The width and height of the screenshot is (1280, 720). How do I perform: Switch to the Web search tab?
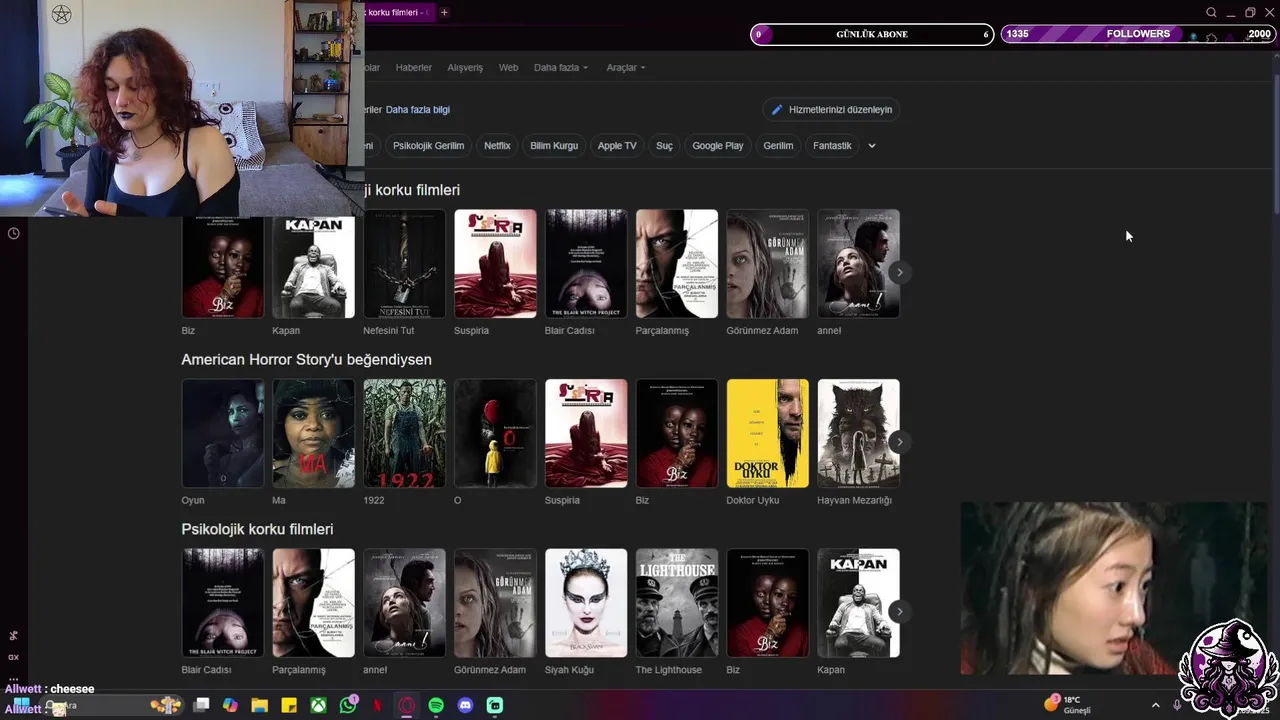click(x=508, y=67)
